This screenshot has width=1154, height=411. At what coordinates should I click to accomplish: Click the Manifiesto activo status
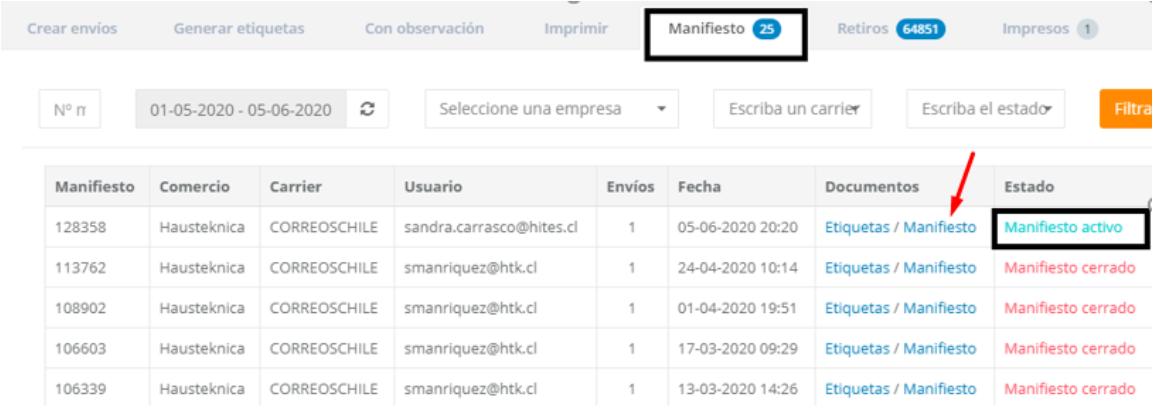(1063, 227)
